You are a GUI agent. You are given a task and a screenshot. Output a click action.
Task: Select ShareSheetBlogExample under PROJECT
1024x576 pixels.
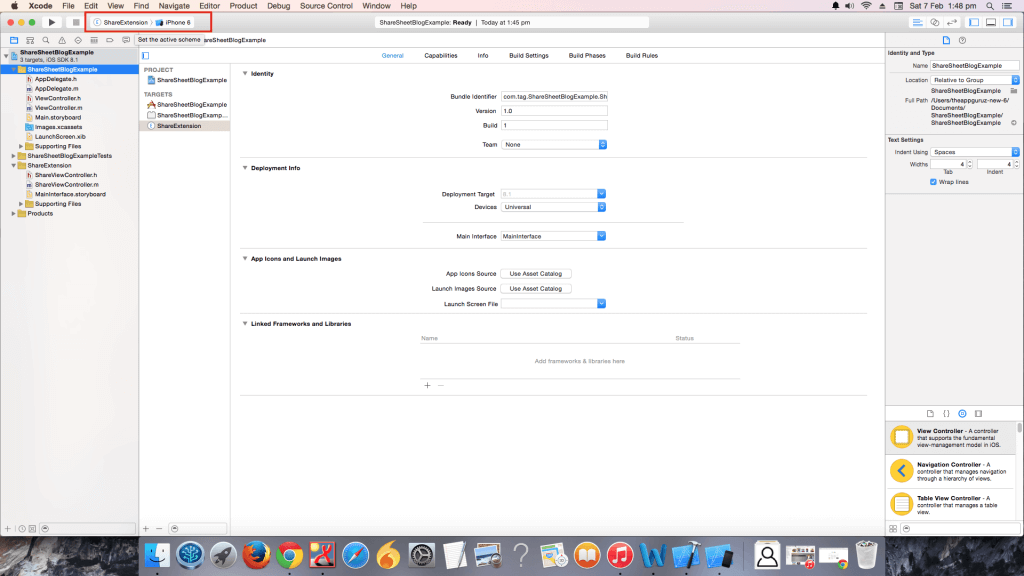click(x=187, y=80)
